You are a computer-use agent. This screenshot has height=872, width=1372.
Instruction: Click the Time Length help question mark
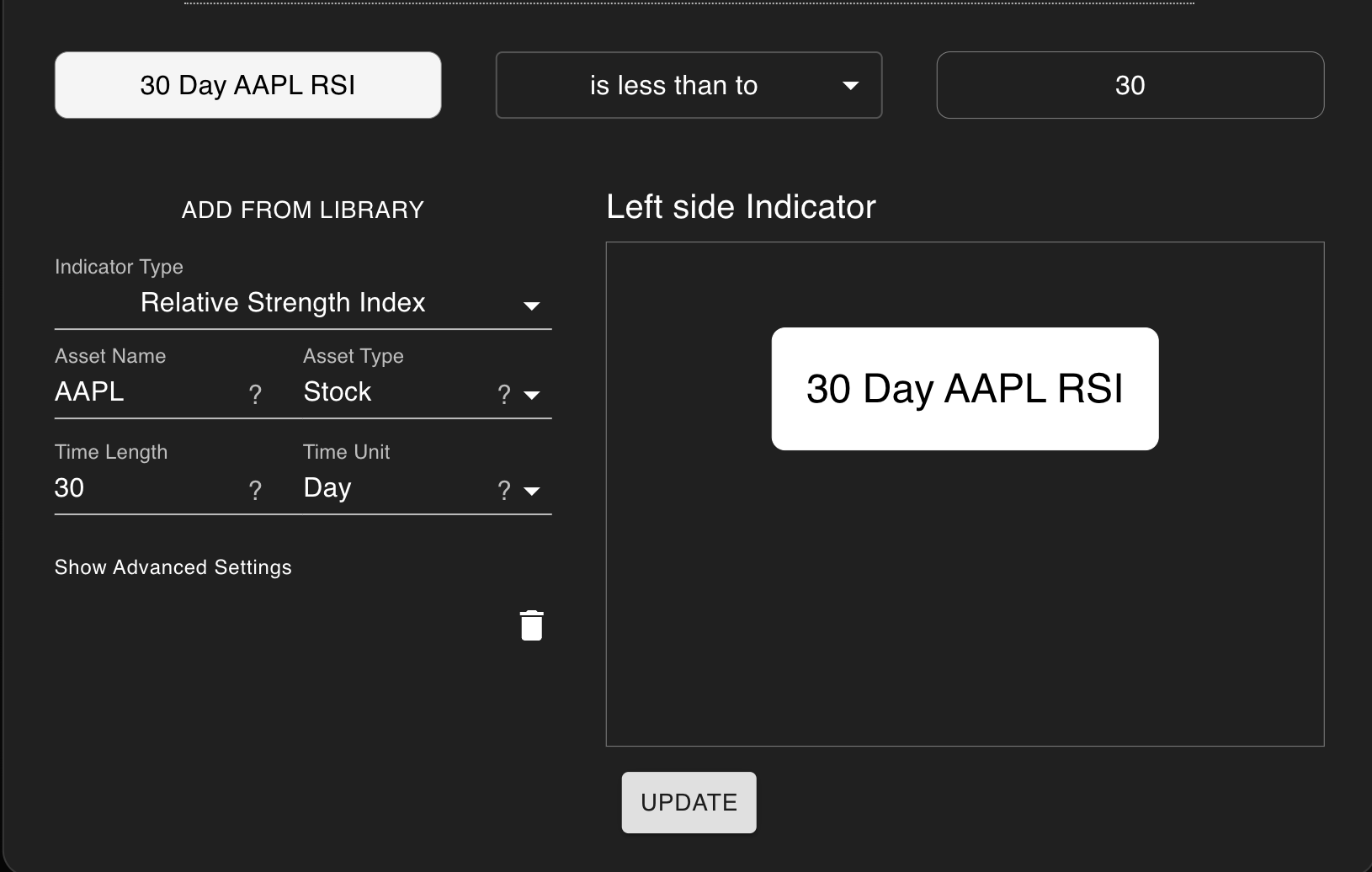click(x=255, y=489)
